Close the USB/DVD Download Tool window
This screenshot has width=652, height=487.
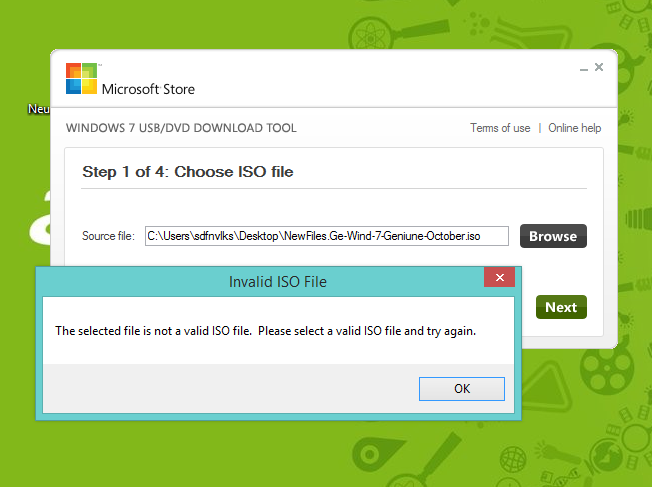click(x=599, y=67)
